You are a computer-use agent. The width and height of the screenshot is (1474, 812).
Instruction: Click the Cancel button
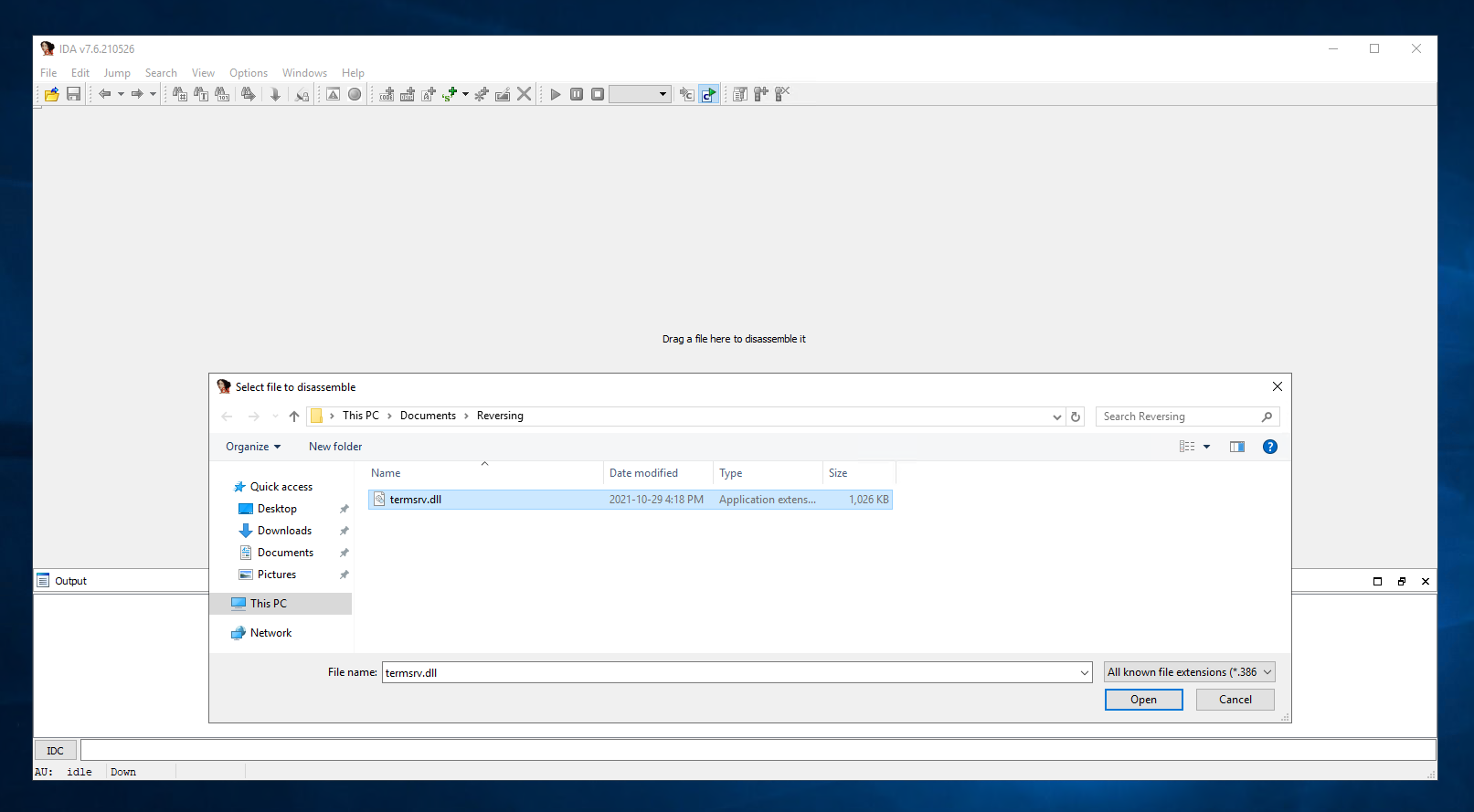click(1235, 700)
